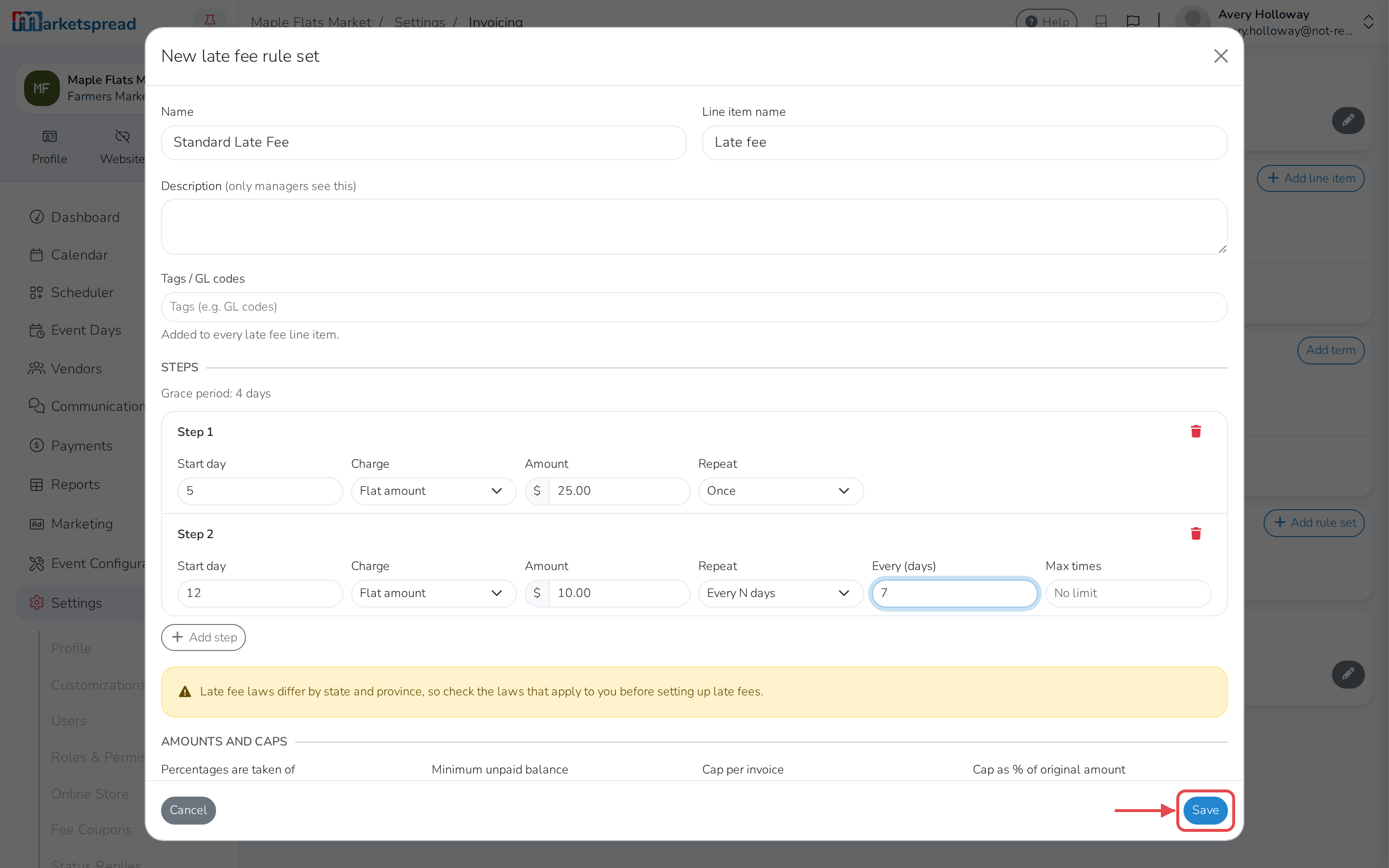
Task: Click the Tags / GL codes field
Action: (x=694, y=307)
